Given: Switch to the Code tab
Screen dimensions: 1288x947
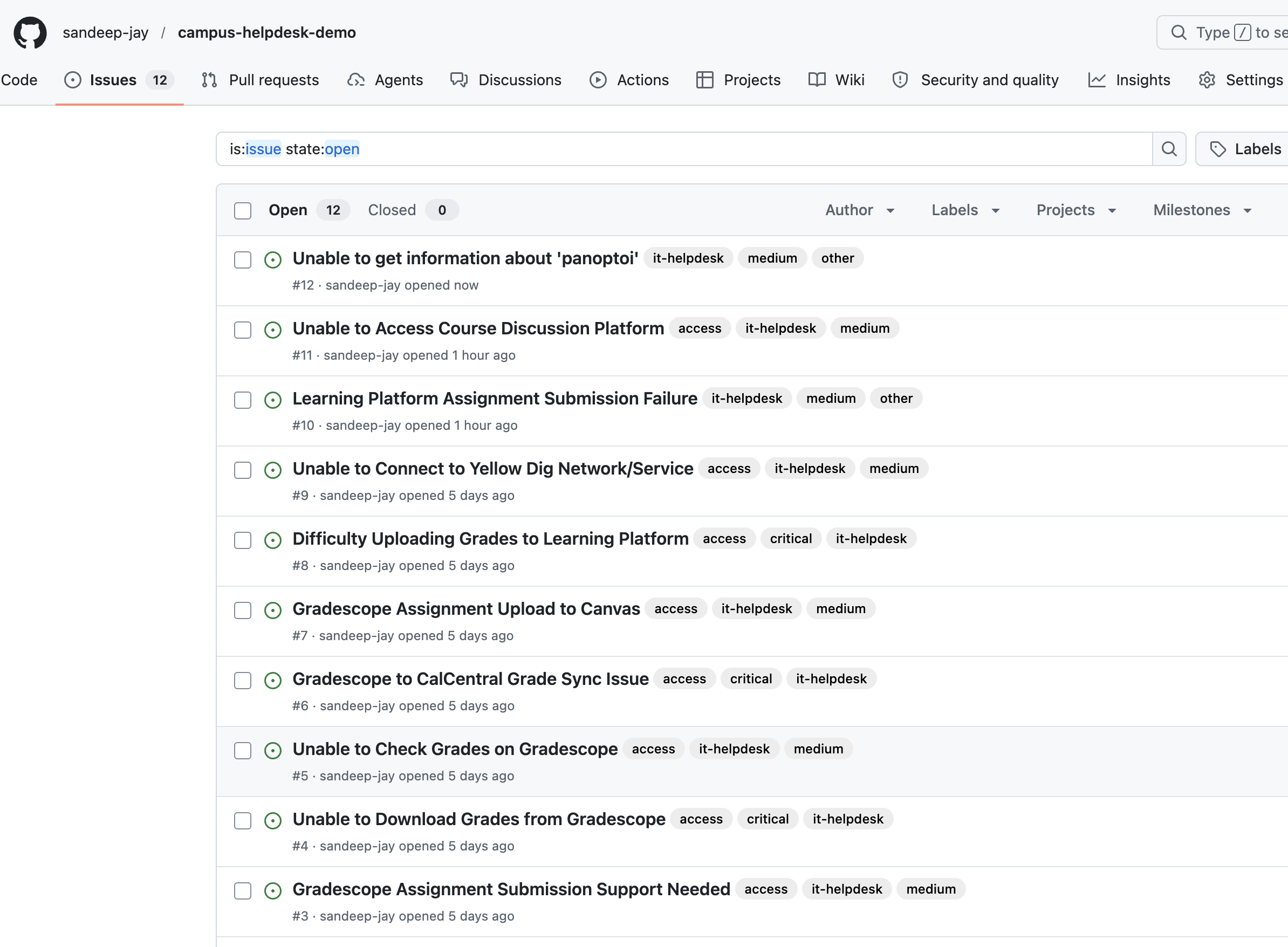Looking at the screenshot, I should tap(19, 80).
